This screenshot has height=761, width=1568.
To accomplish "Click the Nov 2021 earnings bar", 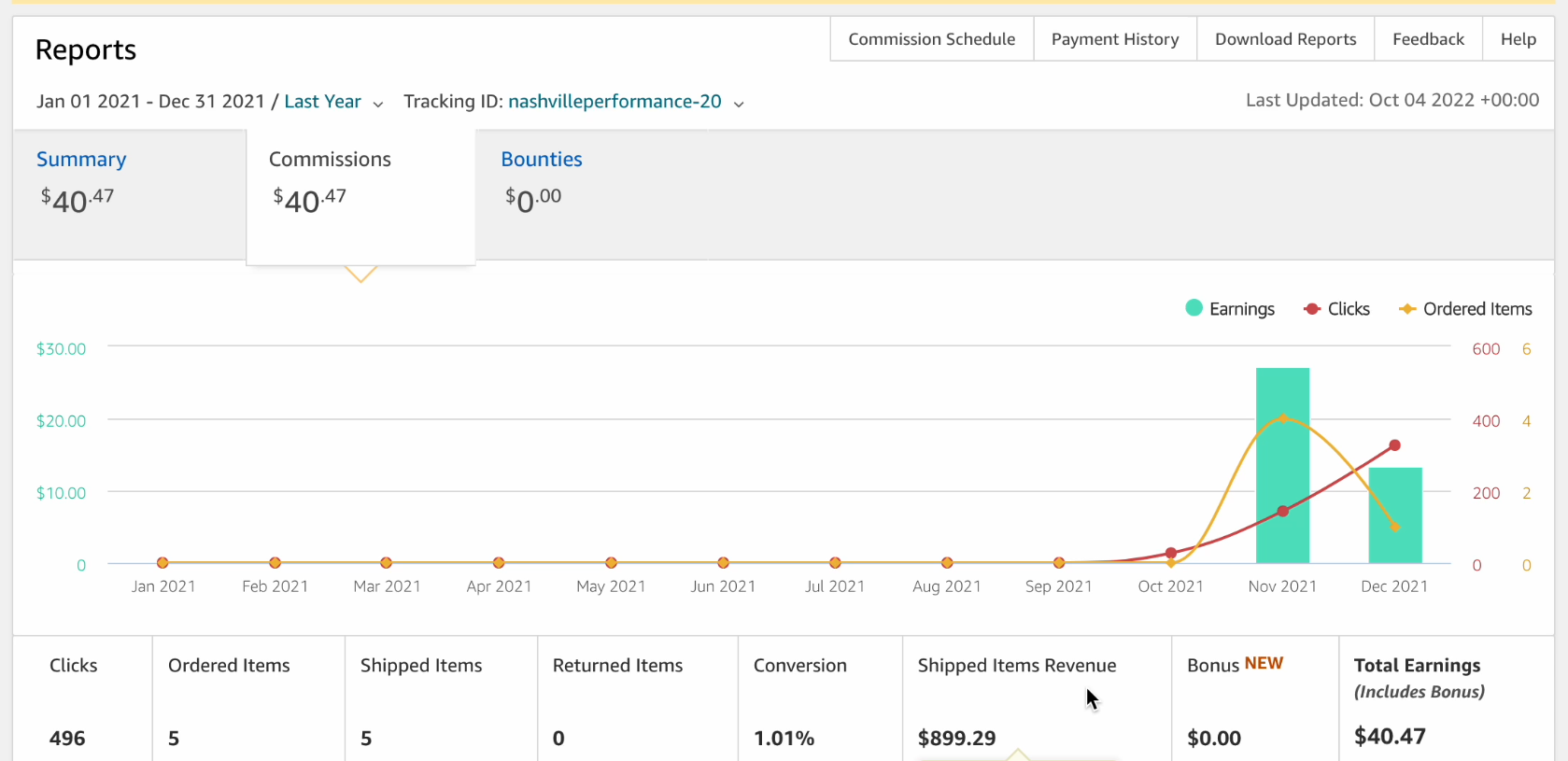I will [1282, 465].
